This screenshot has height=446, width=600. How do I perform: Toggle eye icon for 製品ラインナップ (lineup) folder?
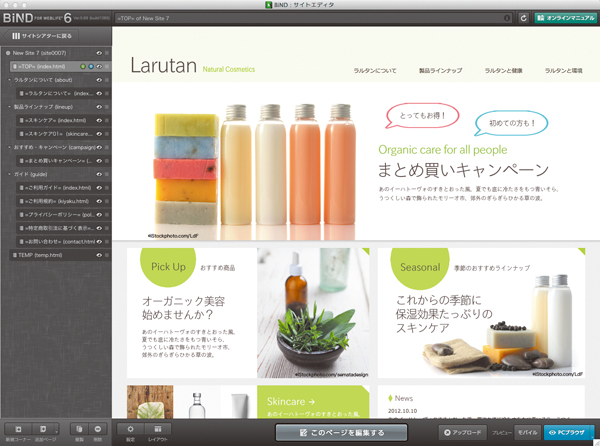pyautogui.click(x=99, y=107)
